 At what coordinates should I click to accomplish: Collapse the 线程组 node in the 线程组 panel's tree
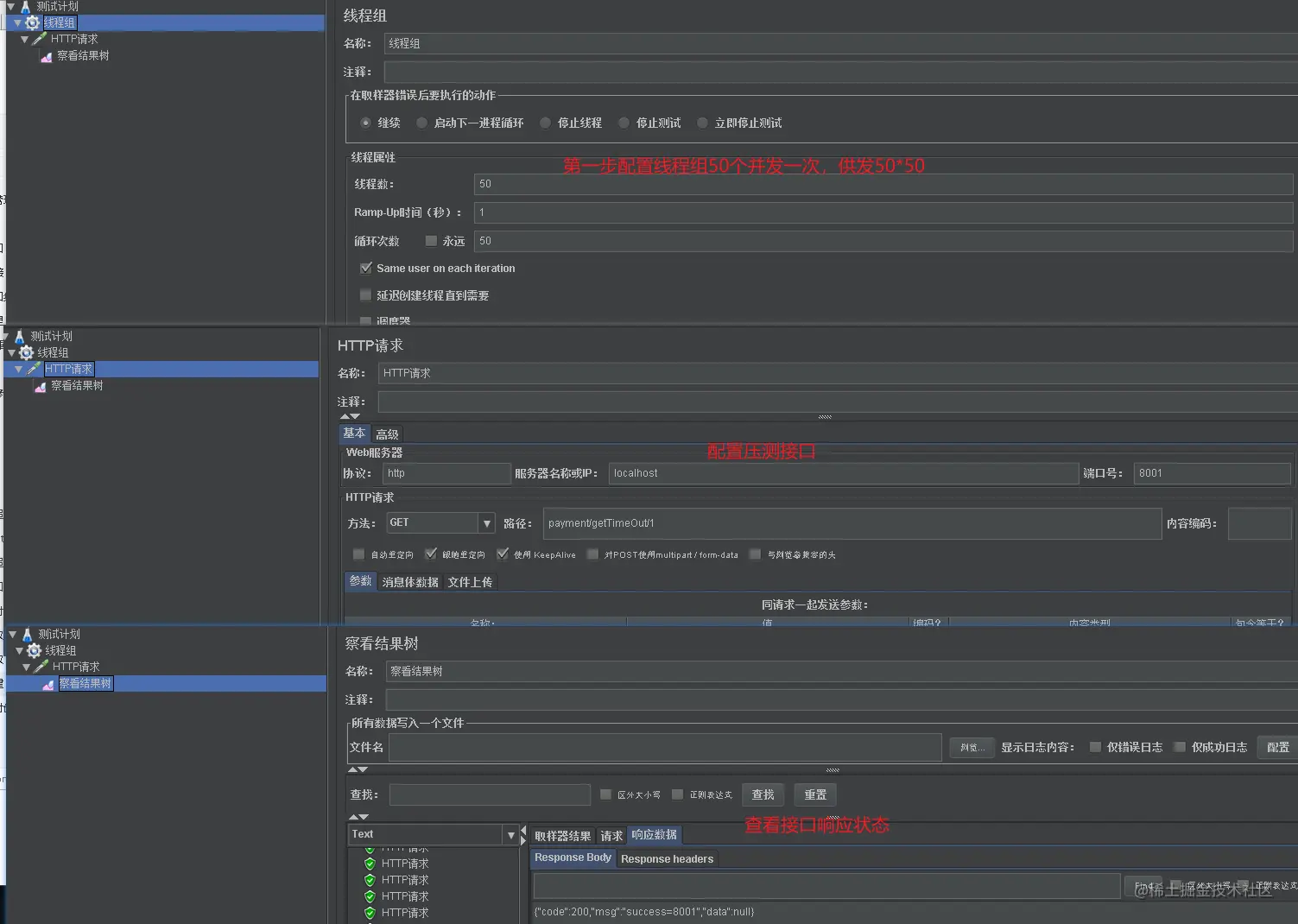coord(17,22)
